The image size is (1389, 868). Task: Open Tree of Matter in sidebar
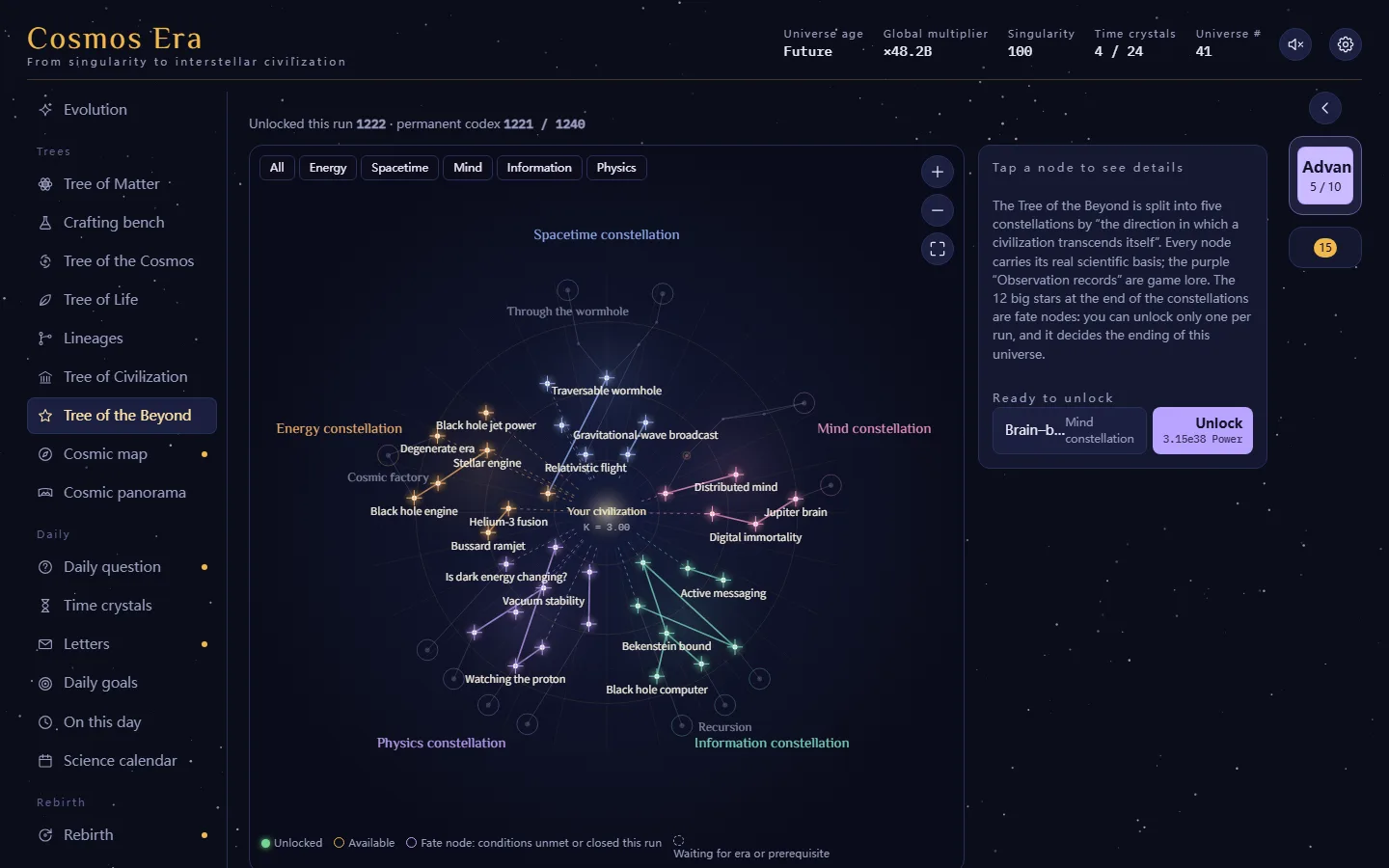[x=122, y=184]
